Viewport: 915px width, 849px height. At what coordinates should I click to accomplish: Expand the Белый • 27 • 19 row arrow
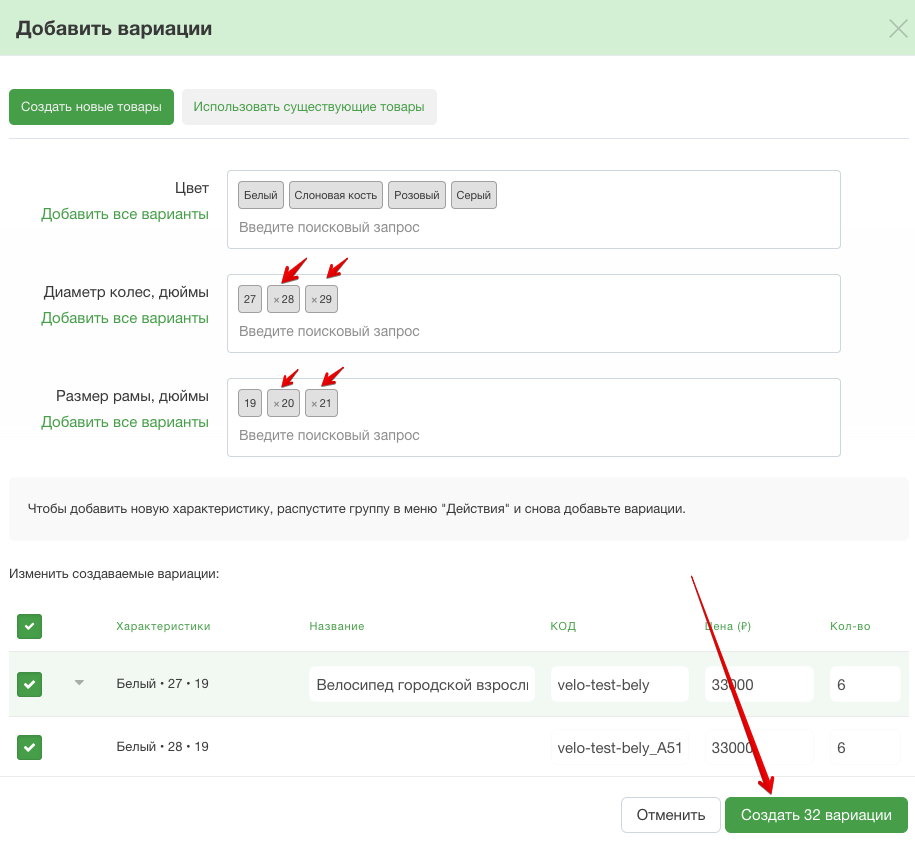click(79, 683)
